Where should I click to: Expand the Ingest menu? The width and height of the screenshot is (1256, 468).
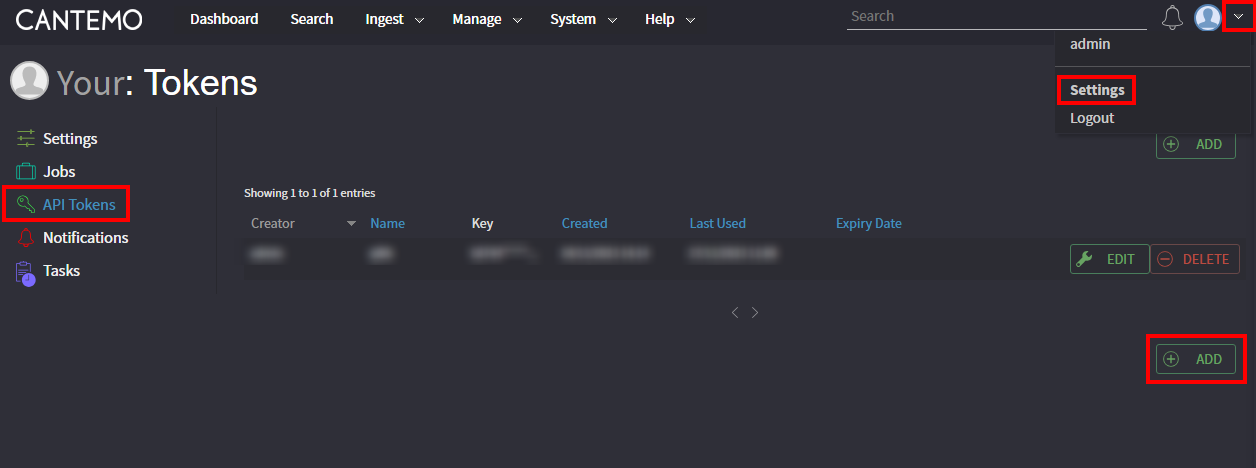pos(394,19)
